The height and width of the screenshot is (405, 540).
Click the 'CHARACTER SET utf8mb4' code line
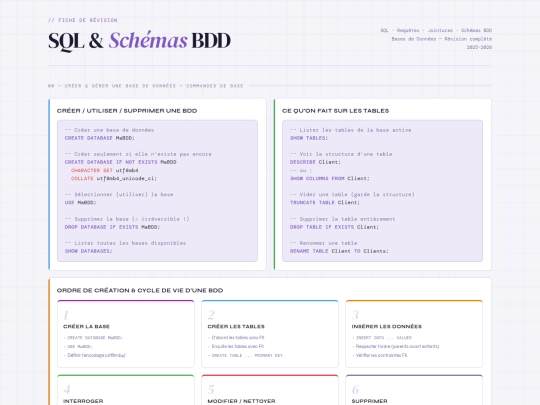[x=105, y=170]
